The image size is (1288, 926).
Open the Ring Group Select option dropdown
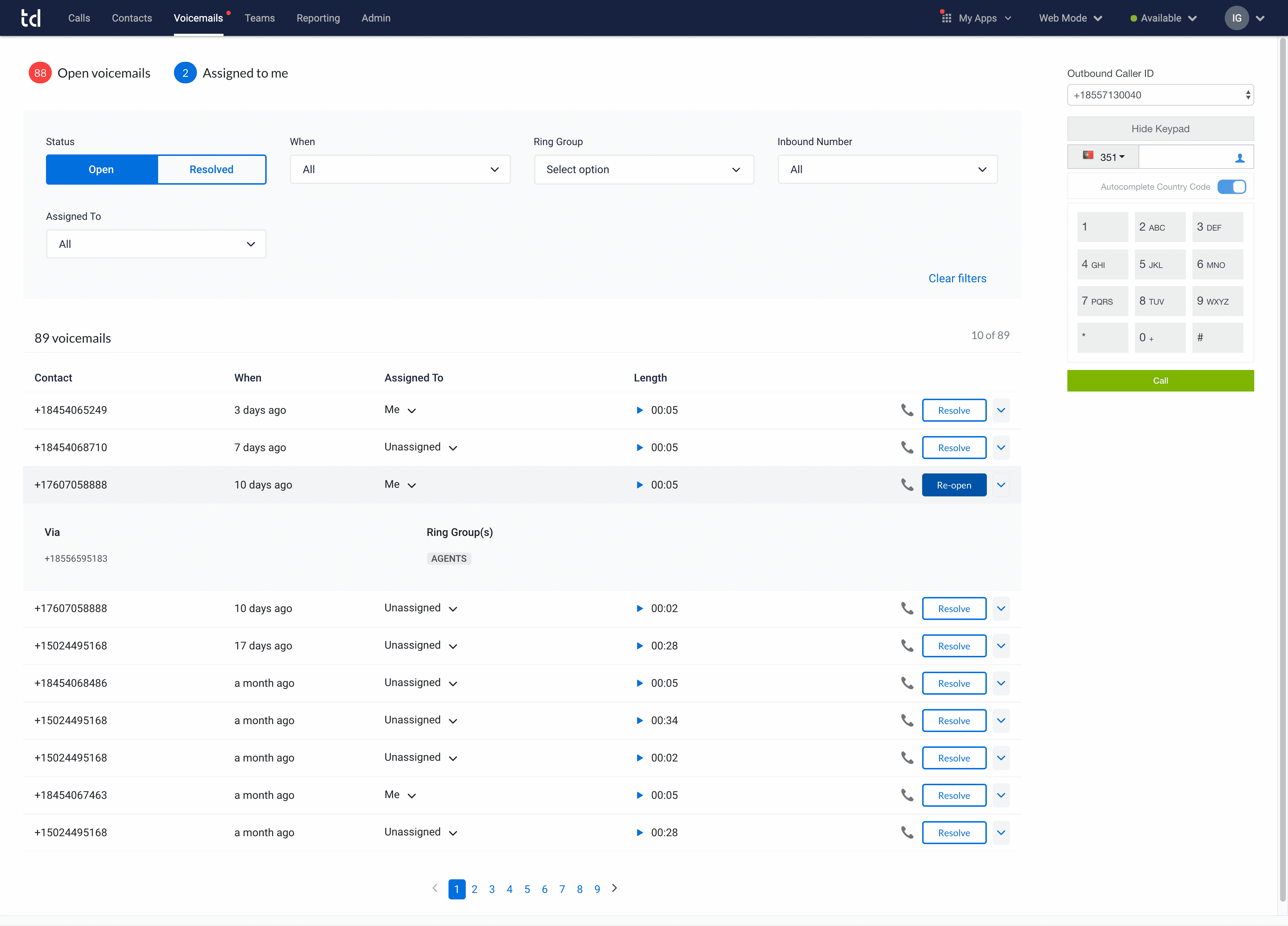click(x=643, y=169)
